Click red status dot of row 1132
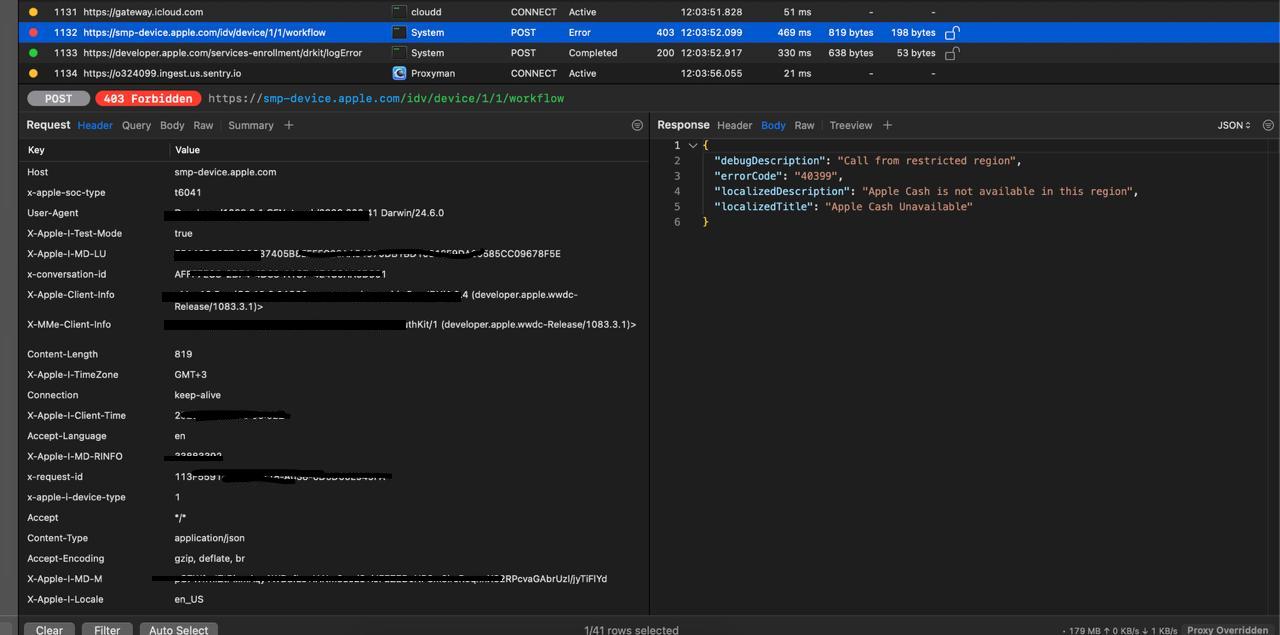Viewport: 1280px width, 635px height. pyautogui.click(x=33, y=32)
